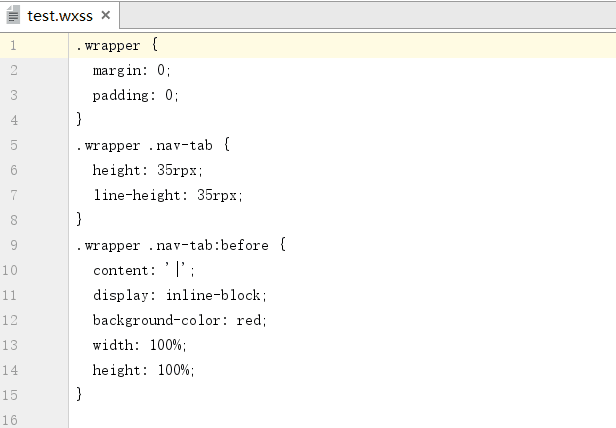Click the closing brace on line 15
Image resolution: width=616 pixels, height=428 pixels.
click(x=79, y=394)
